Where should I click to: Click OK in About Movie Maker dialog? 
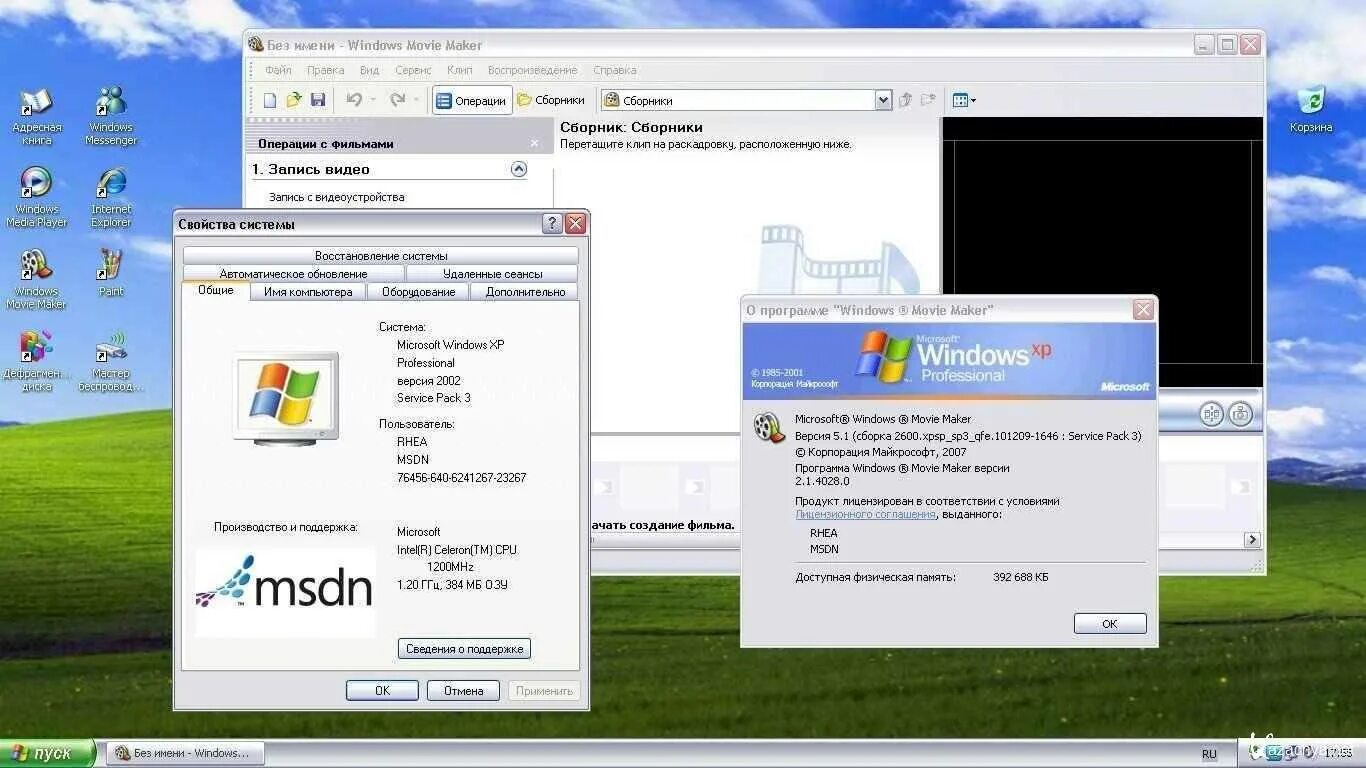pyautogui.click(x=1110, y=623)
